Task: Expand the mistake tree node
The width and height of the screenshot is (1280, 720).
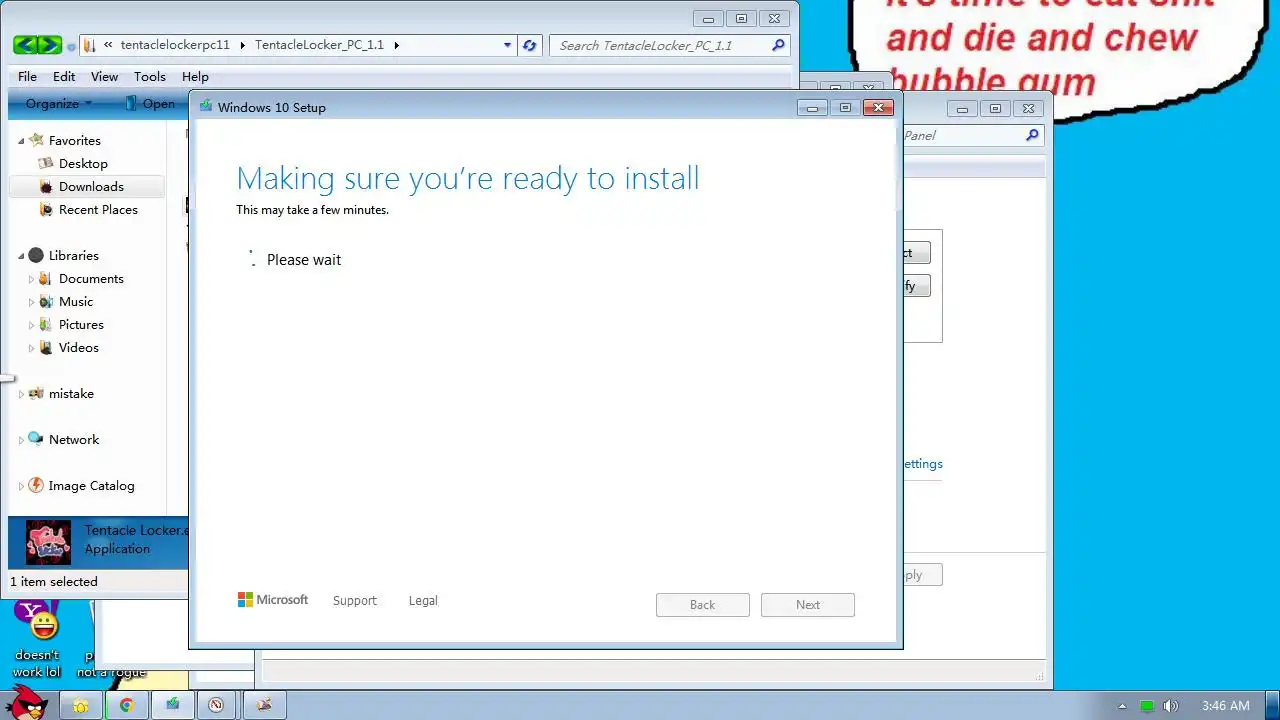Action: 21,394
